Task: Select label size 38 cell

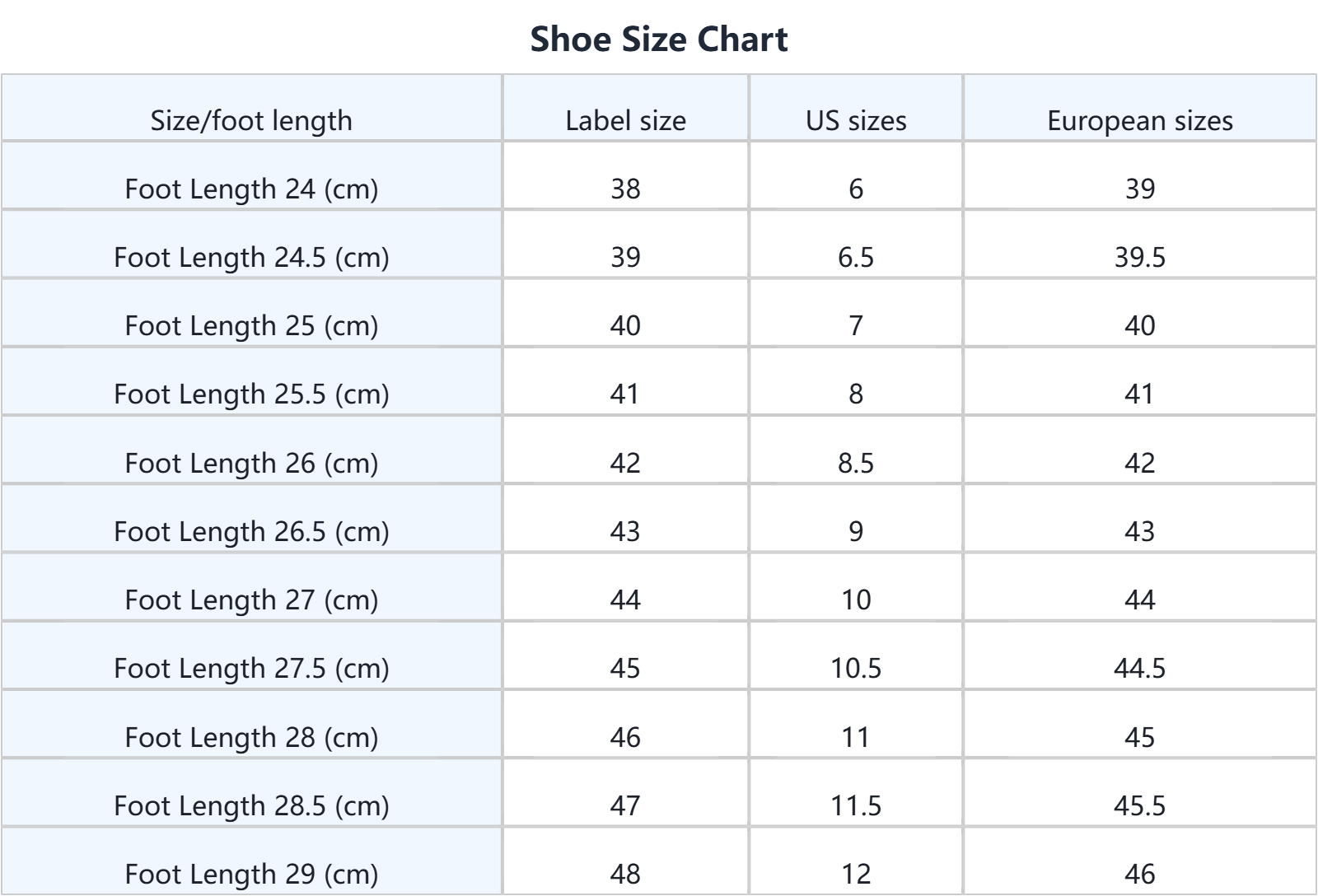Action: point(625,189)
